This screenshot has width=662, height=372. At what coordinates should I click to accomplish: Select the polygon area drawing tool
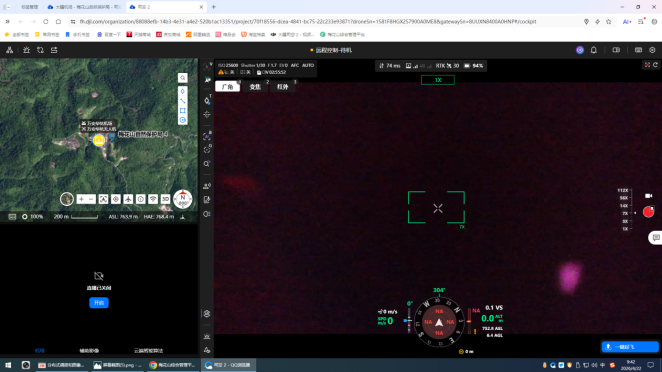tap(182, 111)
